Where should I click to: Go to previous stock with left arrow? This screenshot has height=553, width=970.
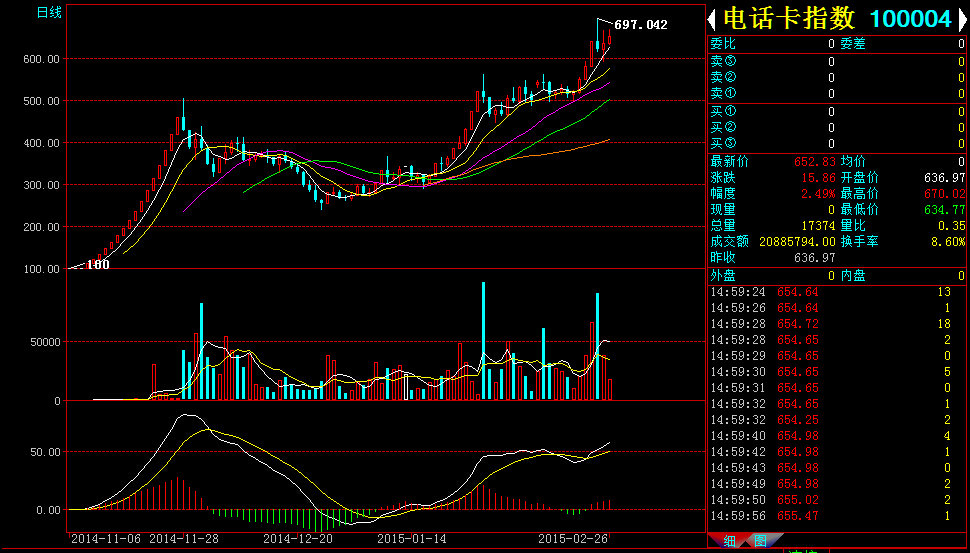tap(712, 20)
